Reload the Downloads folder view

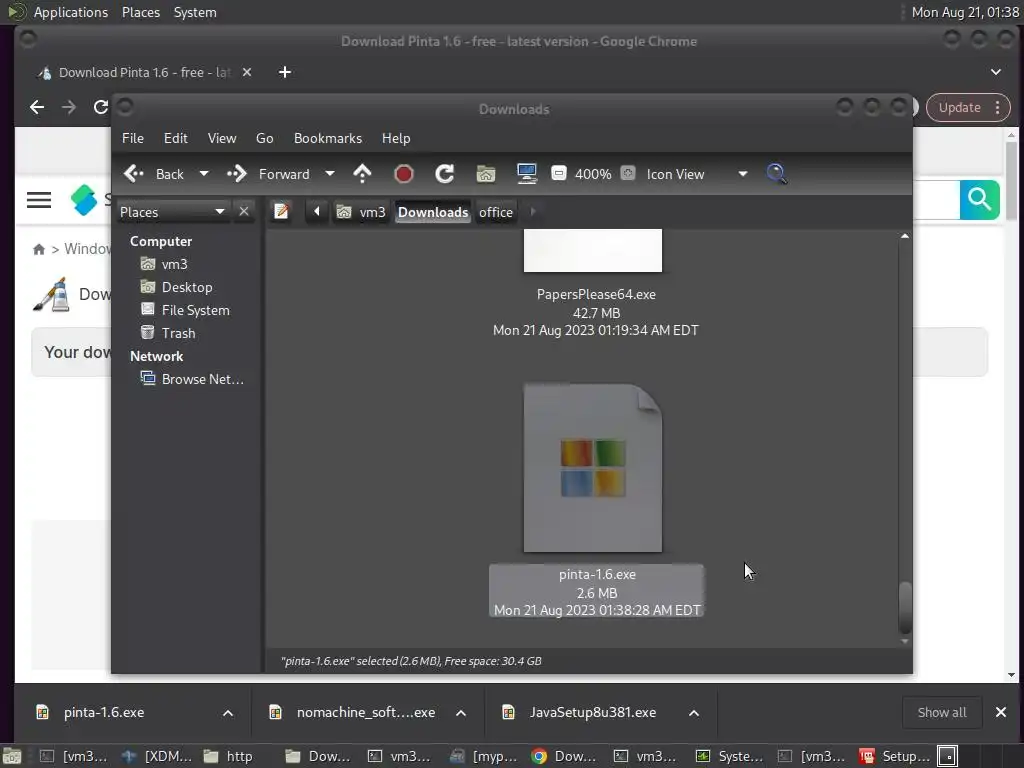(445, 174)
